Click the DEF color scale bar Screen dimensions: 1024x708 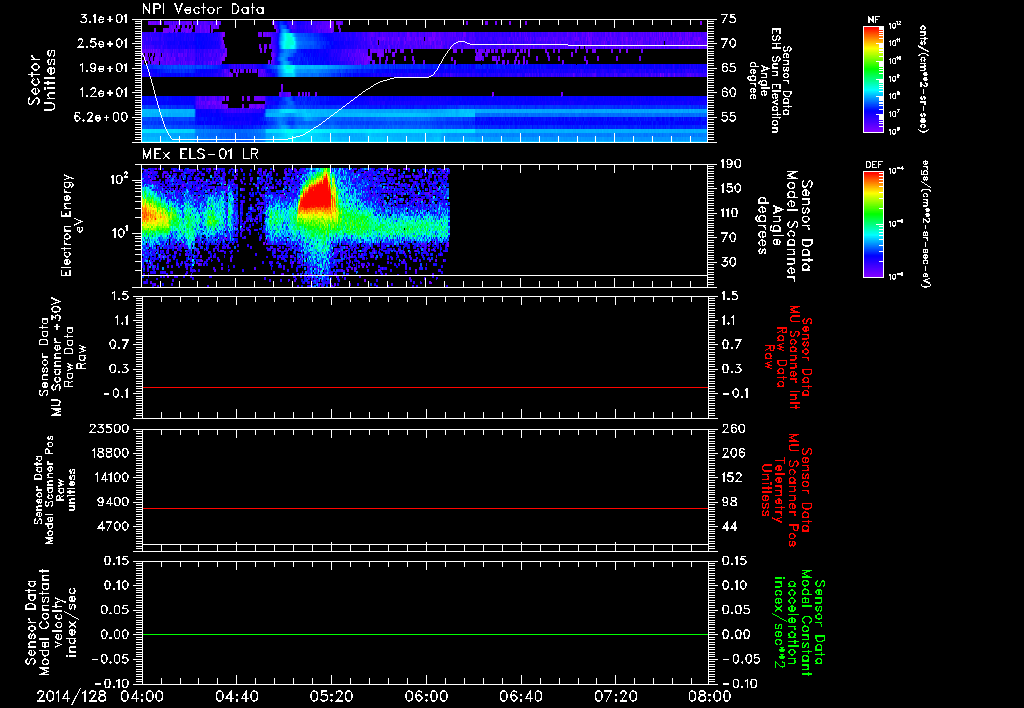click(x=874, y=223)
